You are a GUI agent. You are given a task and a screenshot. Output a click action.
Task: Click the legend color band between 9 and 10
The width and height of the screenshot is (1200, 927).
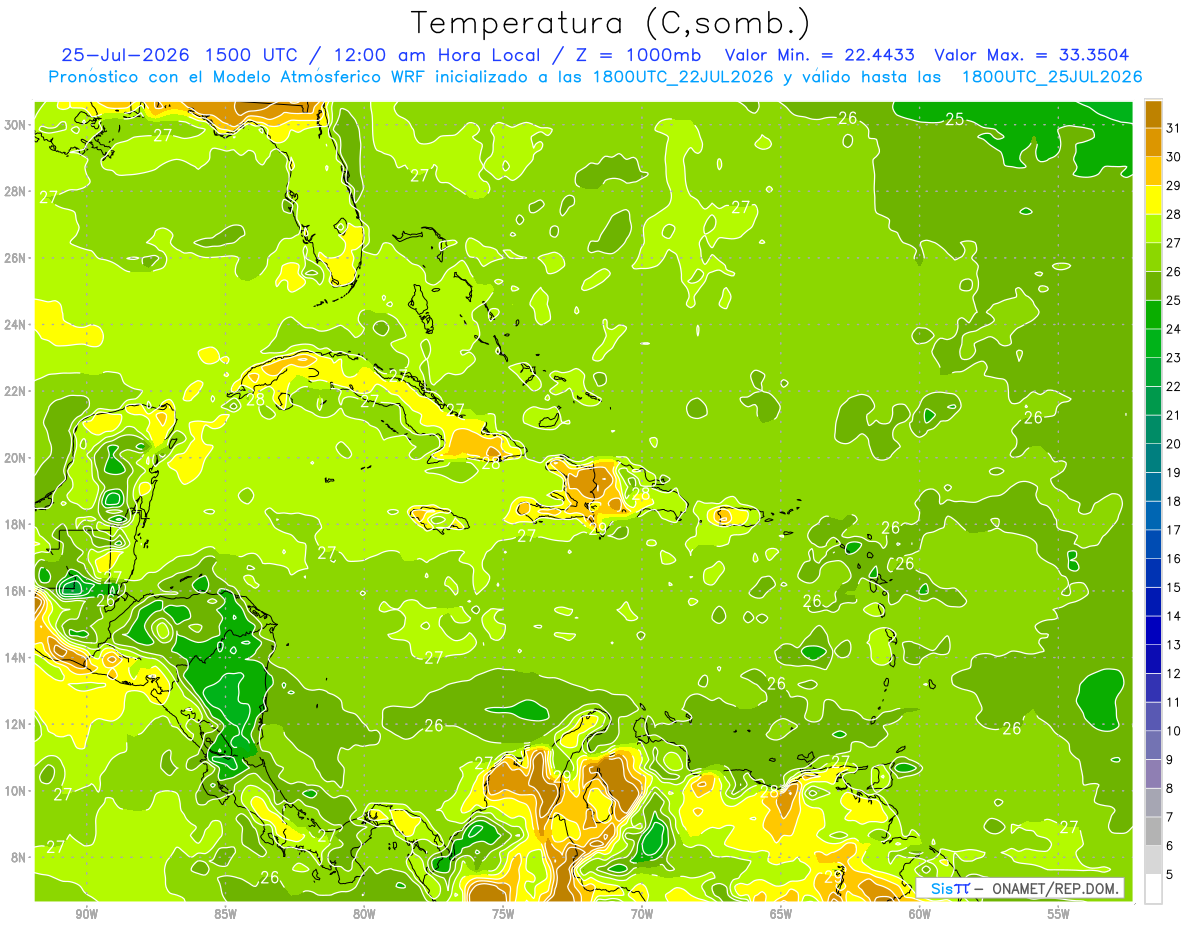[1153, 746]
